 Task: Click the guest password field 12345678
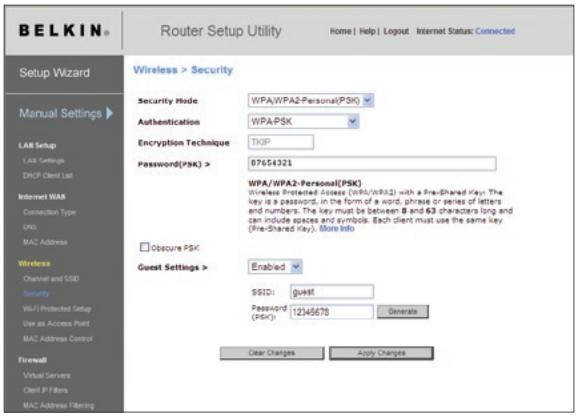[332, 312]
